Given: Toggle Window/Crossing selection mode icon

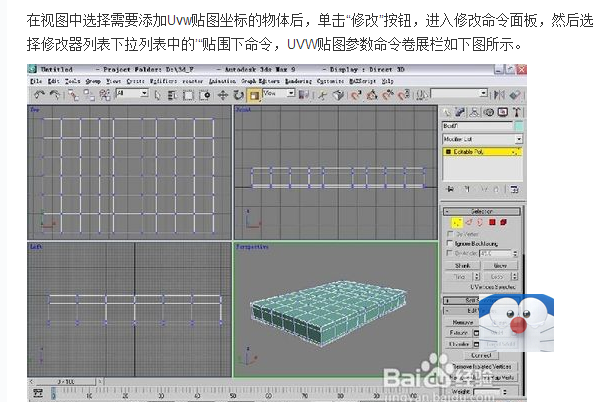Looking at the screenshot, I should (204, 95).
